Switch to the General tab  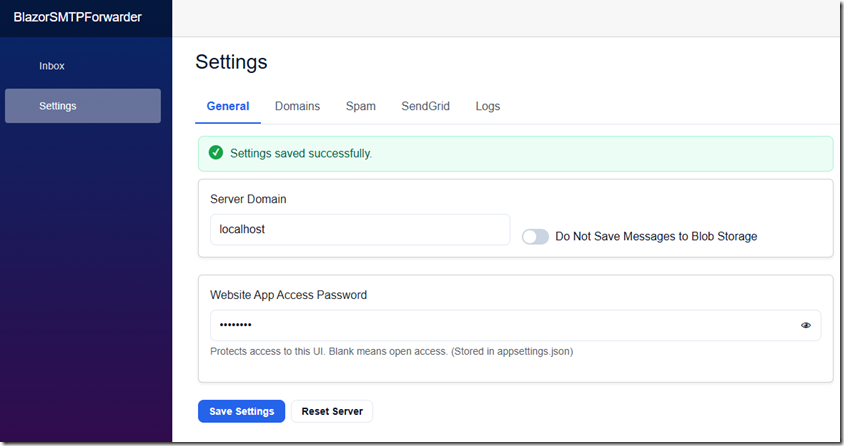click(228, 106)
